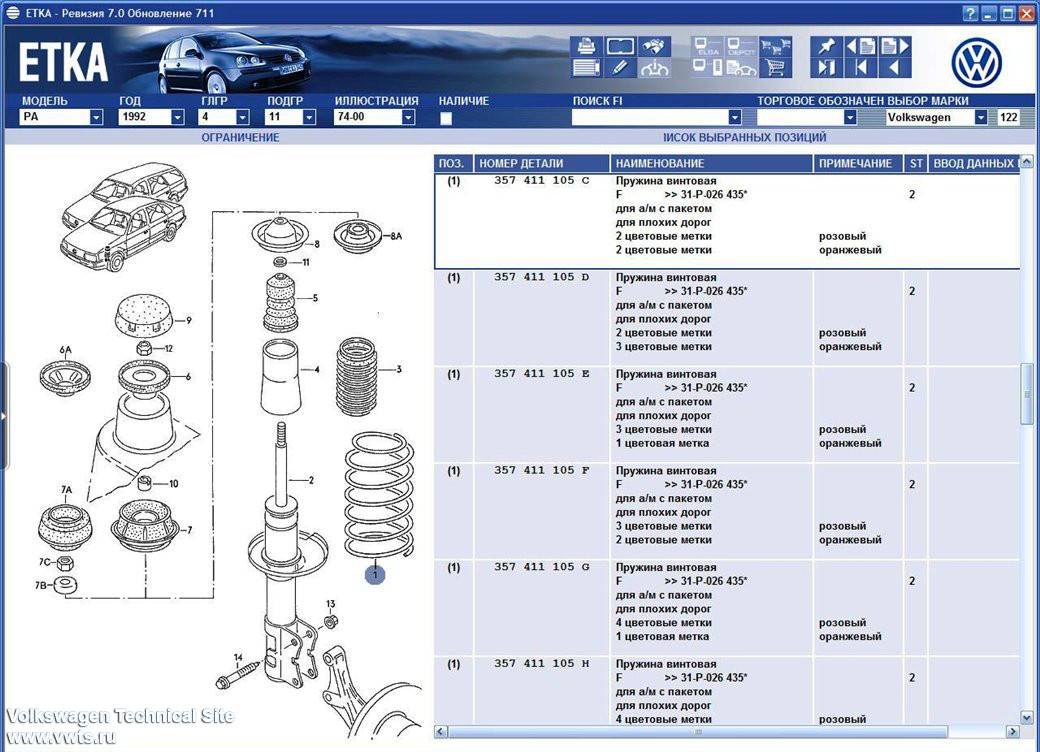Click the ELSA monitor icon
This screenshot has height=752, width=1040.
707,46
